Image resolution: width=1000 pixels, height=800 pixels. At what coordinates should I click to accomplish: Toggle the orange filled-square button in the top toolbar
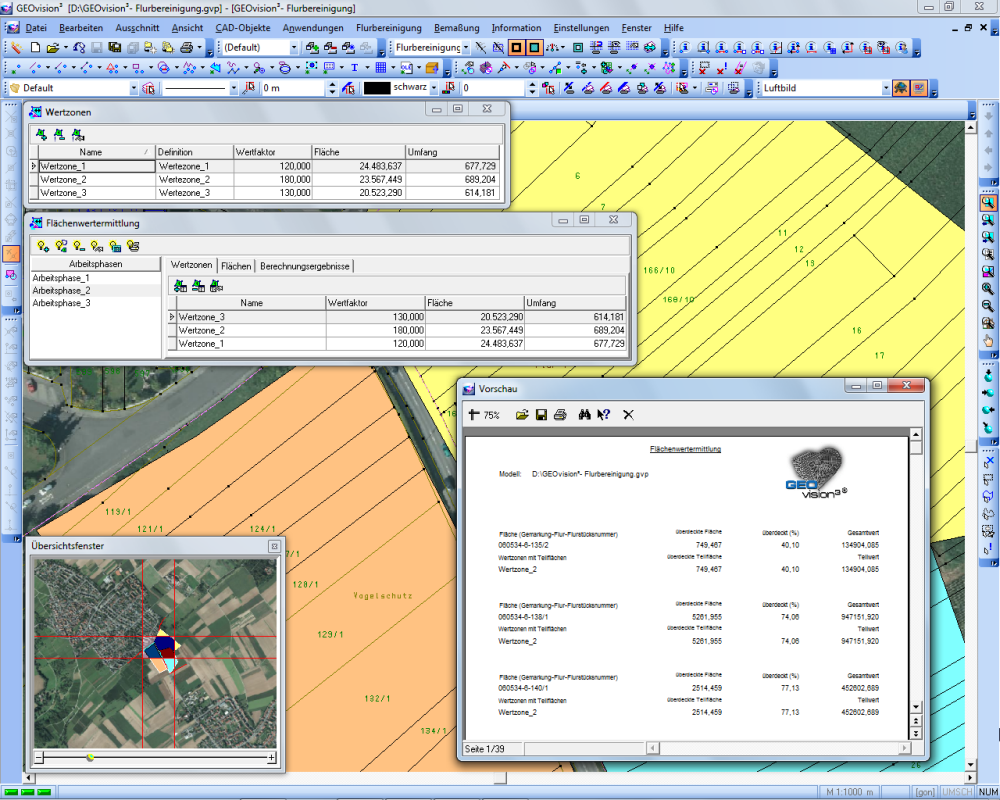tap(534, 47)
